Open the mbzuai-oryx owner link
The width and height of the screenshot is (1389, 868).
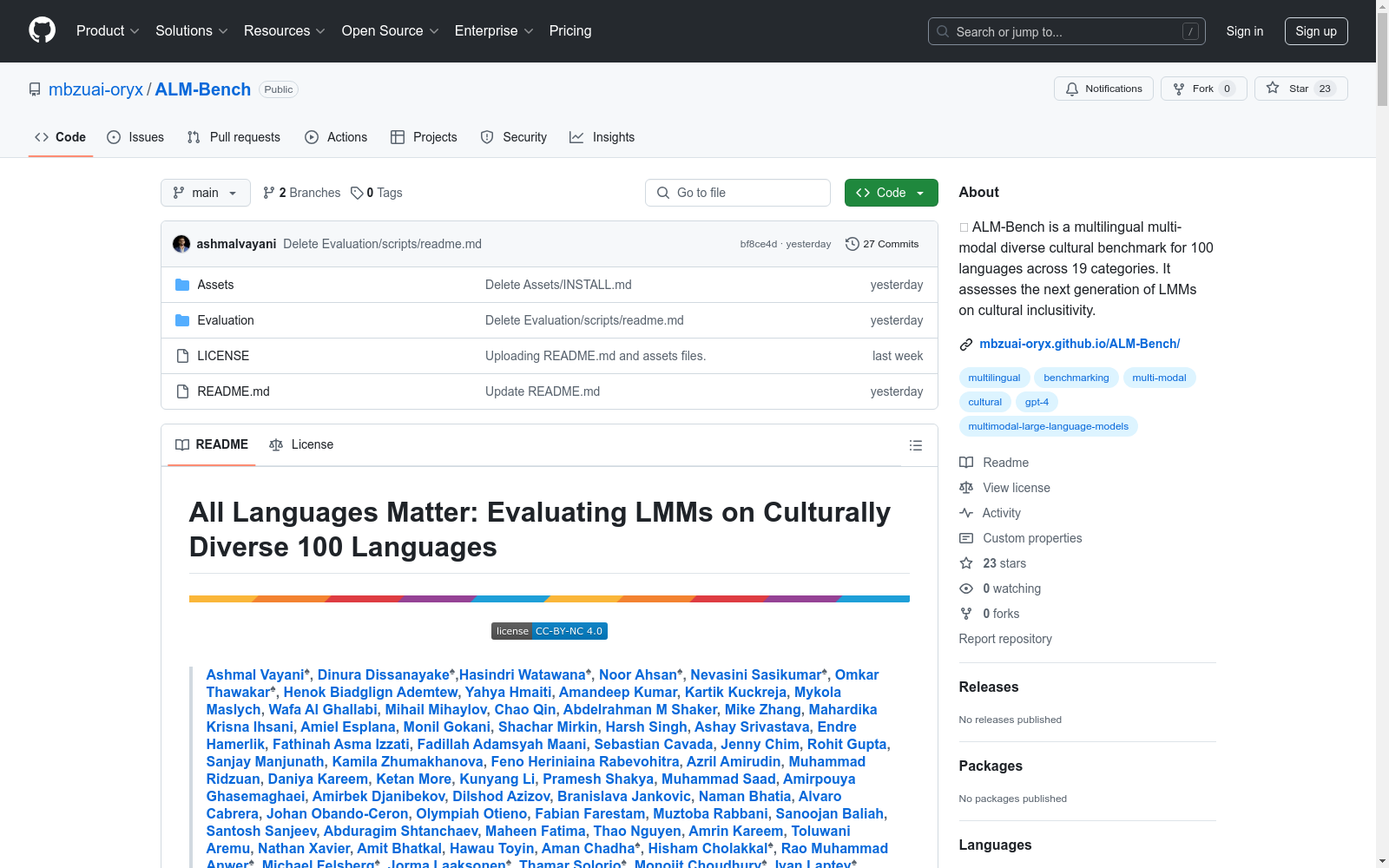click(95, 89)
